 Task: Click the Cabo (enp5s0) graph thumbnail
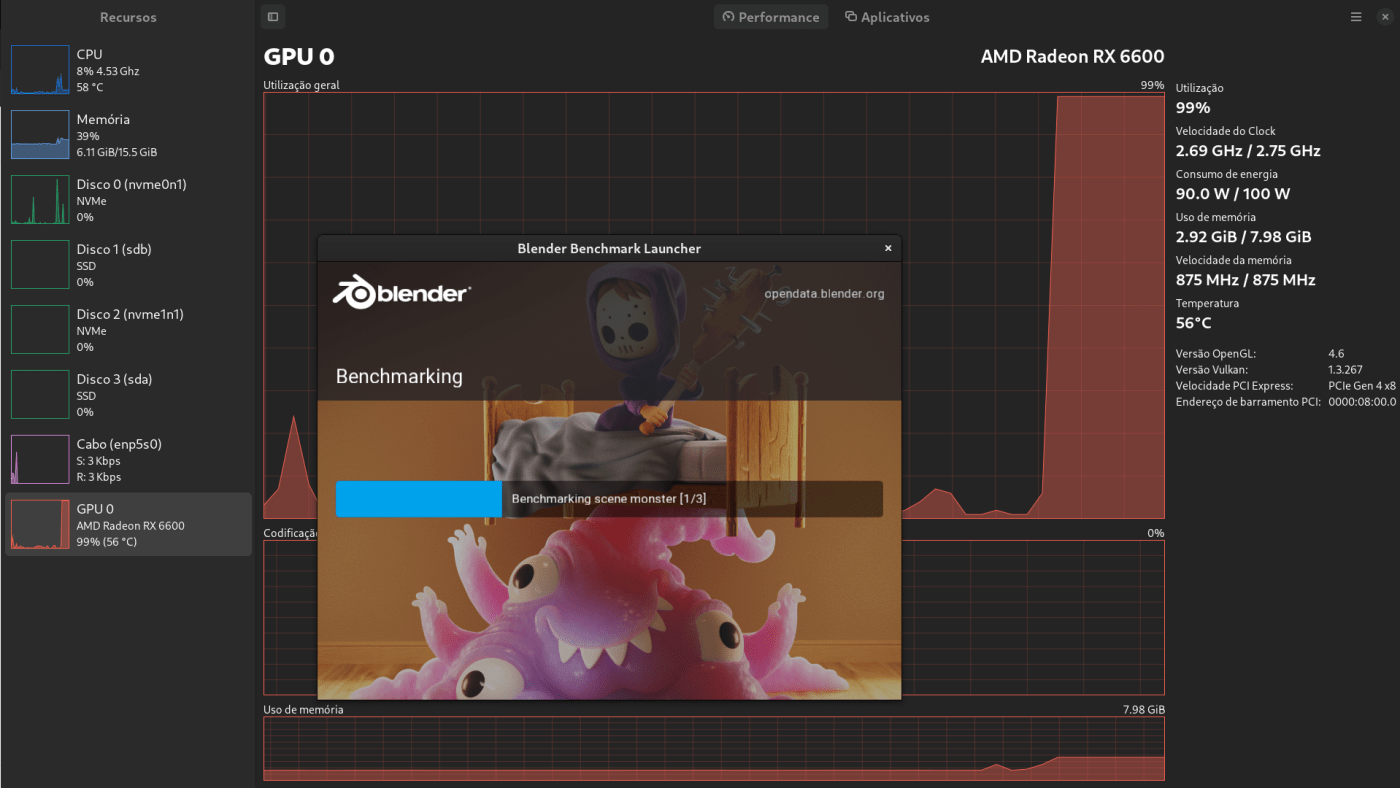pos(40,459)
